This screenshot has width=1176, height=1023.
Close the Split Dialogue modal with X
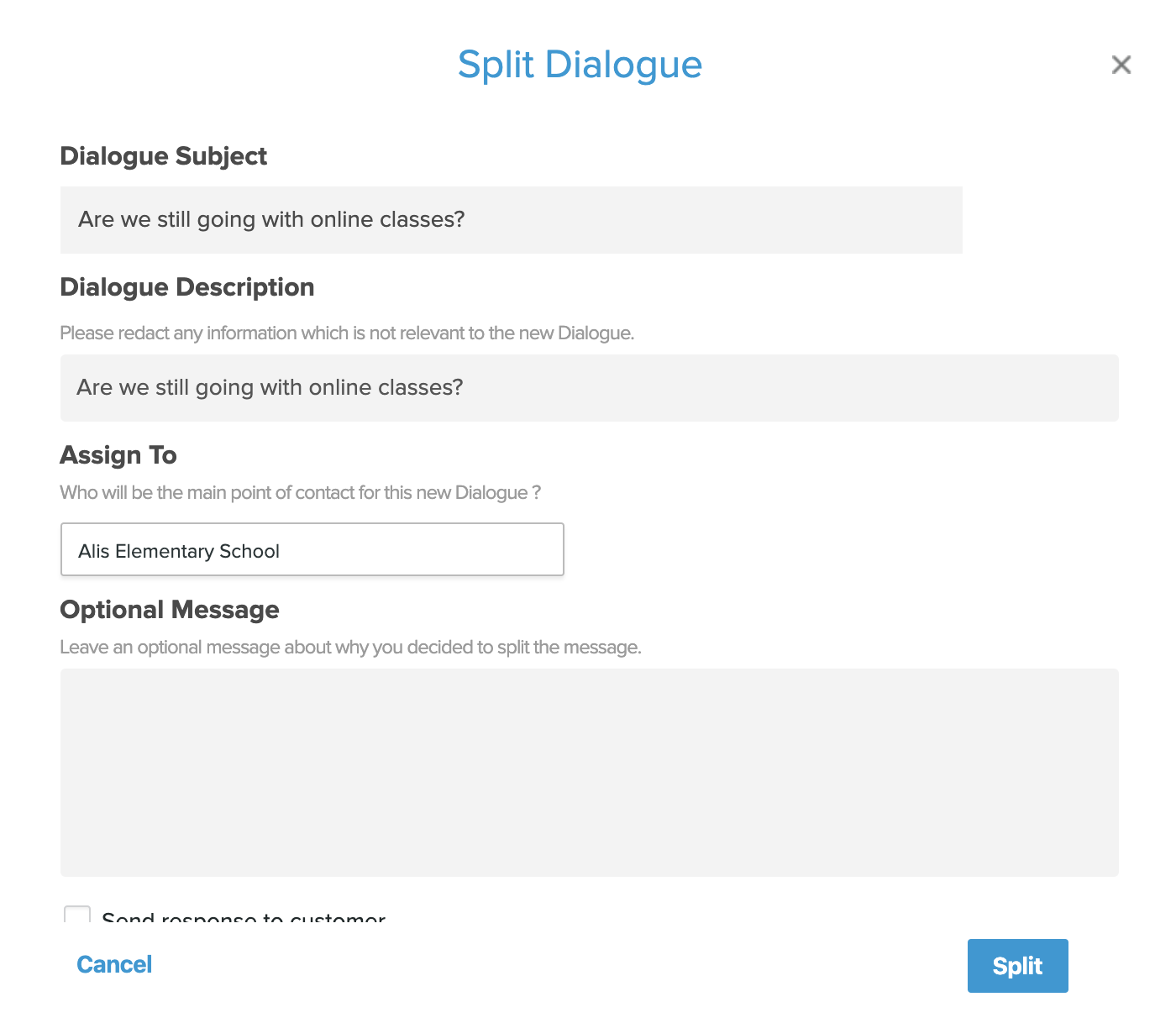(x=1121, y=65)
